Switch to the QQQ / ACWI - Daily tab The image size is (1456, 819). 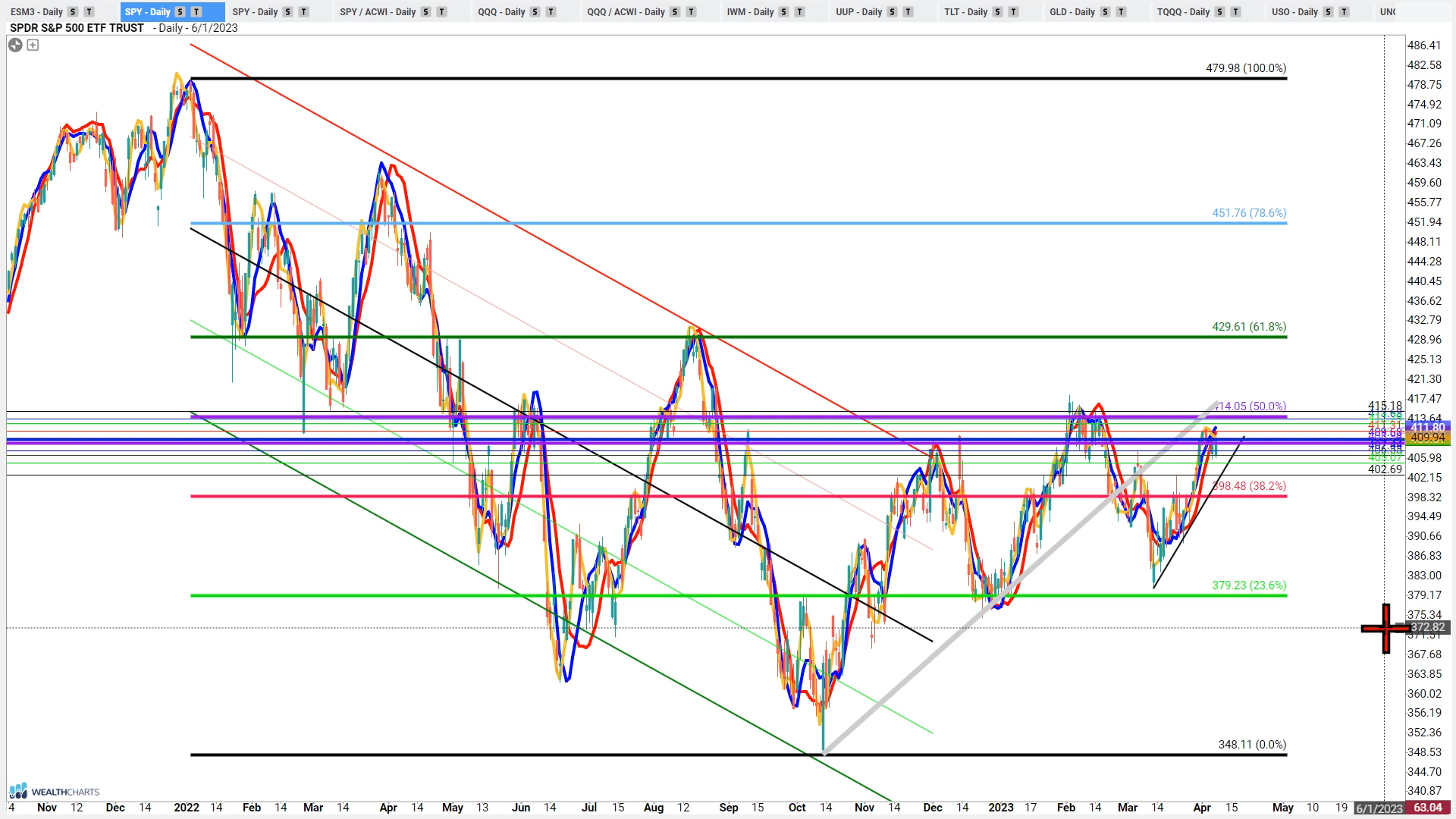point(626,12)
